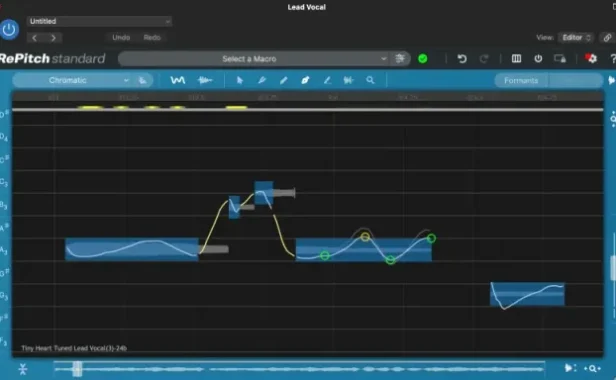Click the rightmost green anchor point
The width and height of the screenshot is (616, 380).
[x=431, y=238]
